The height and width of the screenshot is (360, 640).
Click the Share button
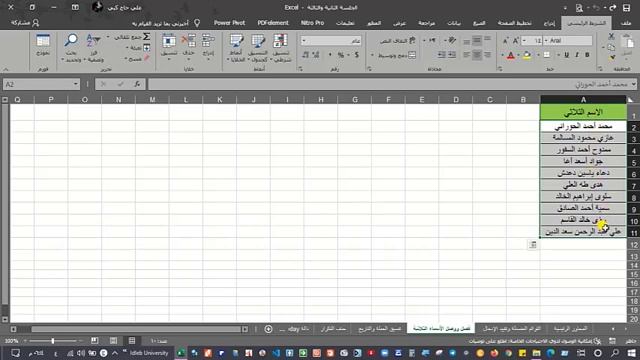tap(25, 23)
